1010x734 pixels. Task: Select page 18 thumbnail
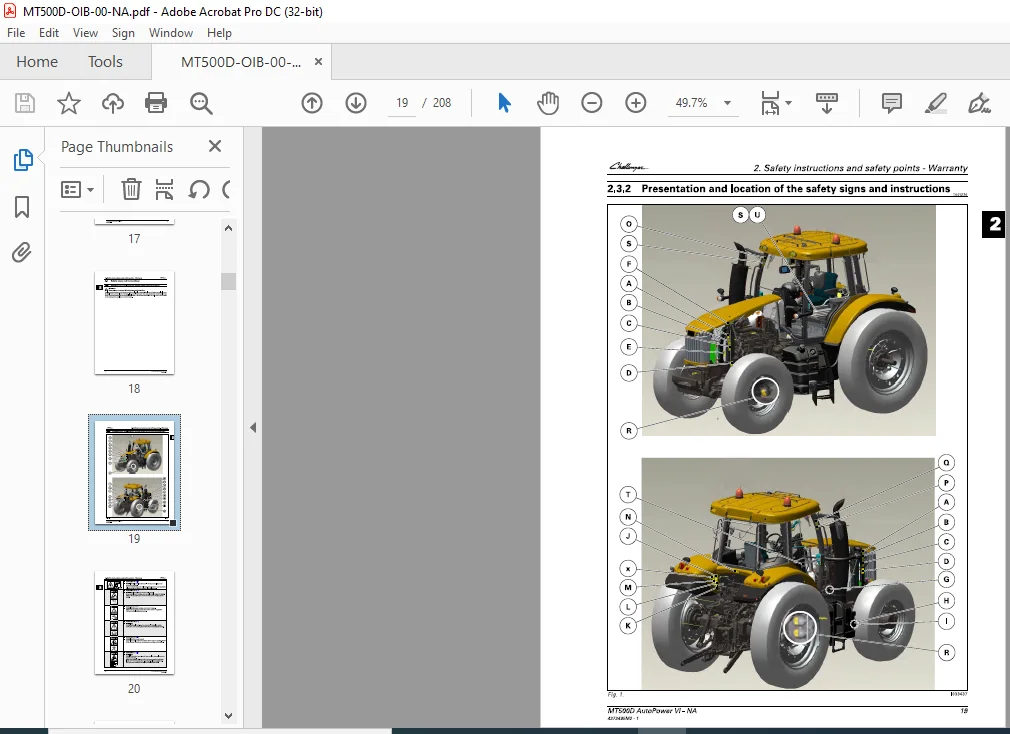pos(134,323)
